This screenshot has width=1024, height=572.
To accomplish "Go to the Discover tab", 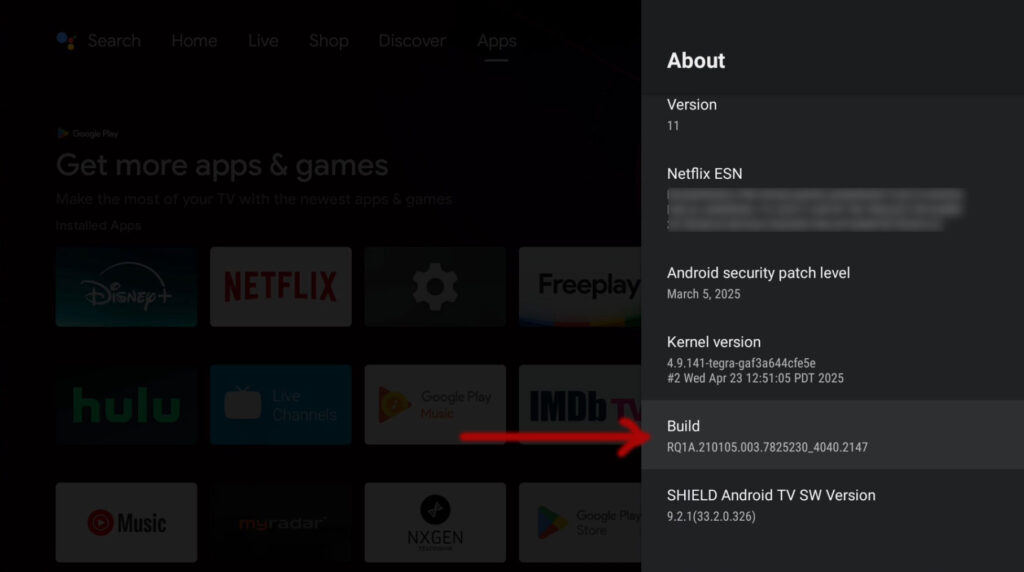I will click(x=412, y=41).
